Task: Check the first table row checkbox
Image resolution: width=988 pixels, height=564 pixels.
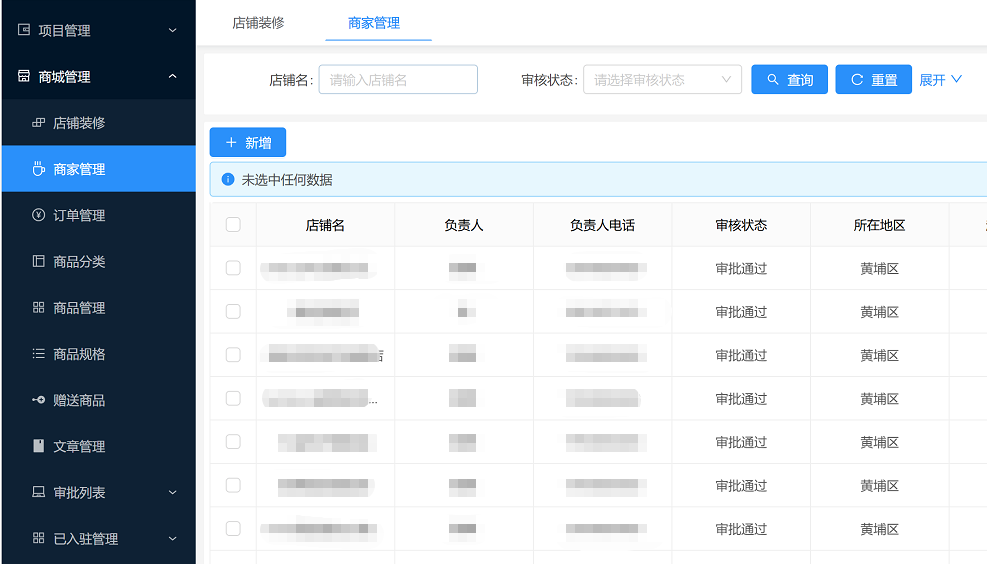Action: pos(233,268)
